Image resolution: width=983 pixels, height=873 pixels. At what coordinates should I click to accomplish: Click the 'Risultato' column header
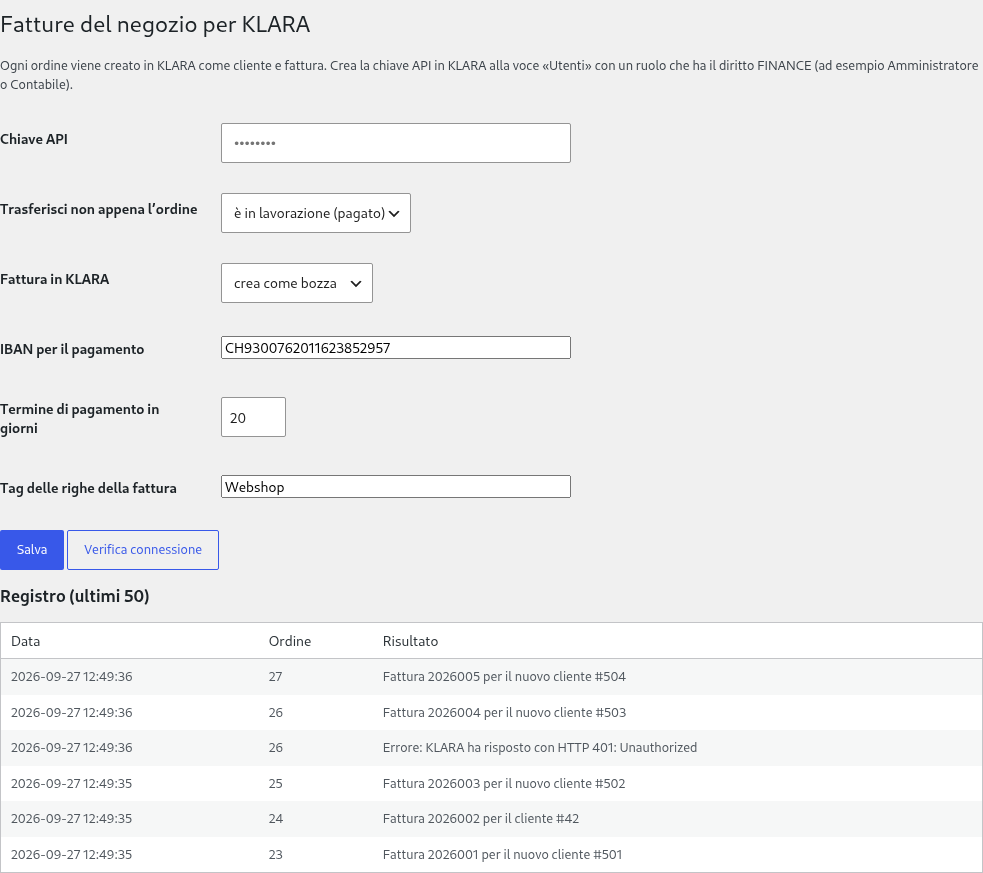410,641
